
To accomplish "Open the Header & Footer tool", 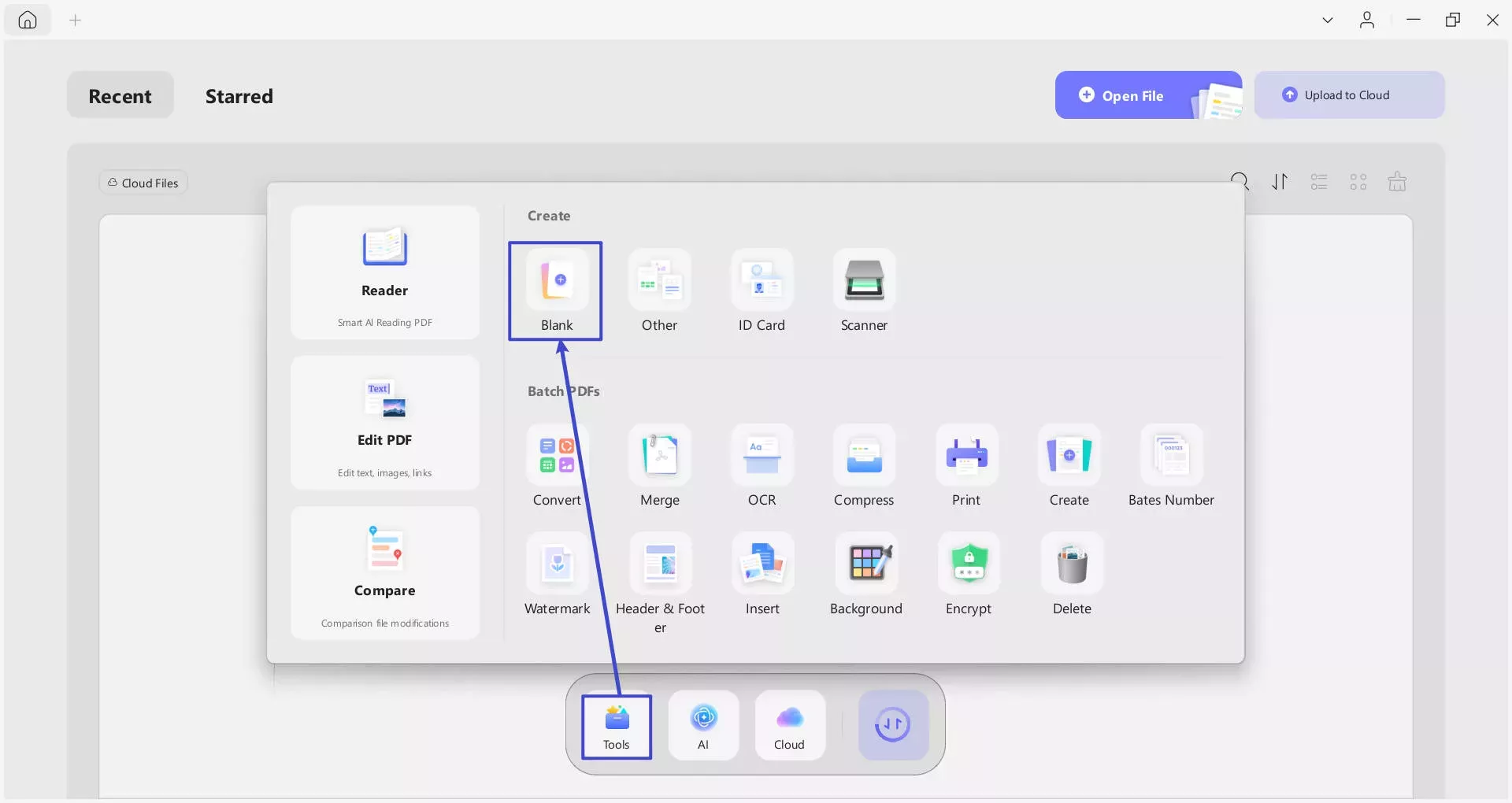I will 661,573.
